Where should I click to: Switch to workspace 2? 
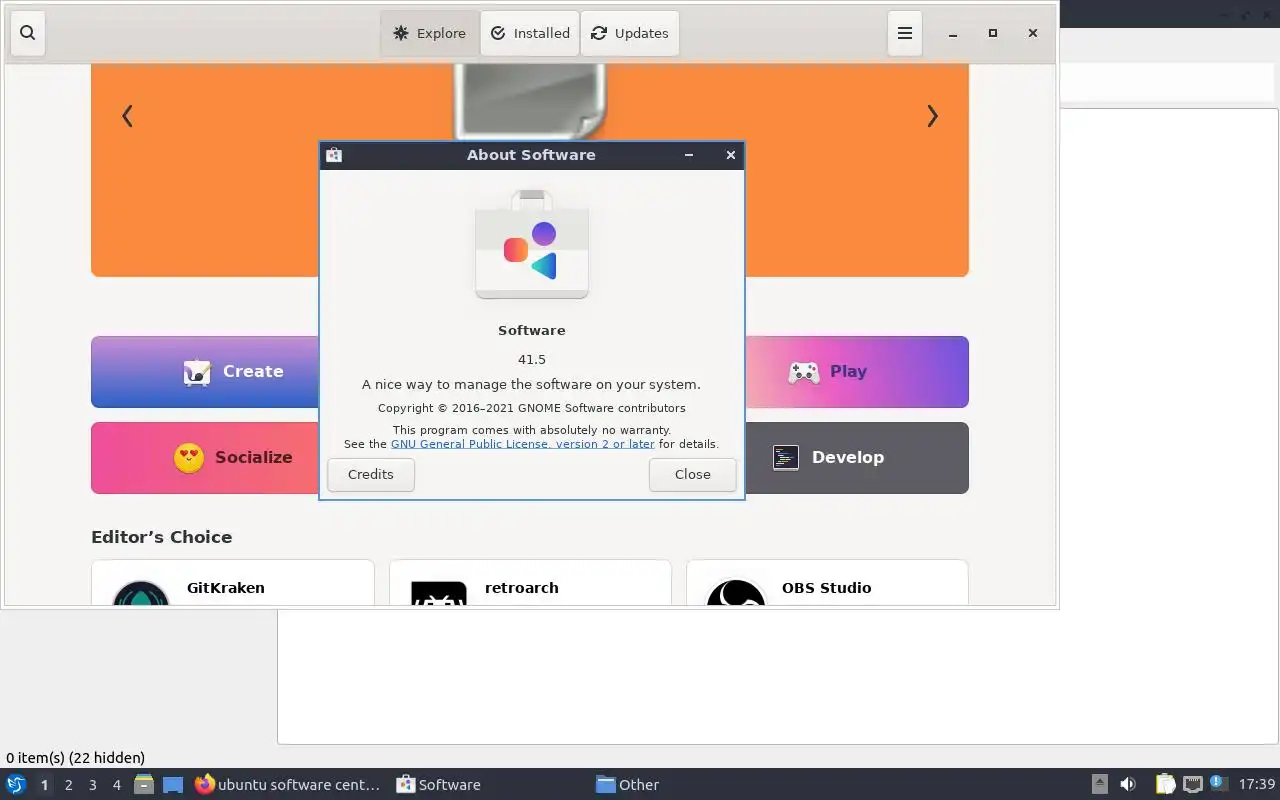68,785
